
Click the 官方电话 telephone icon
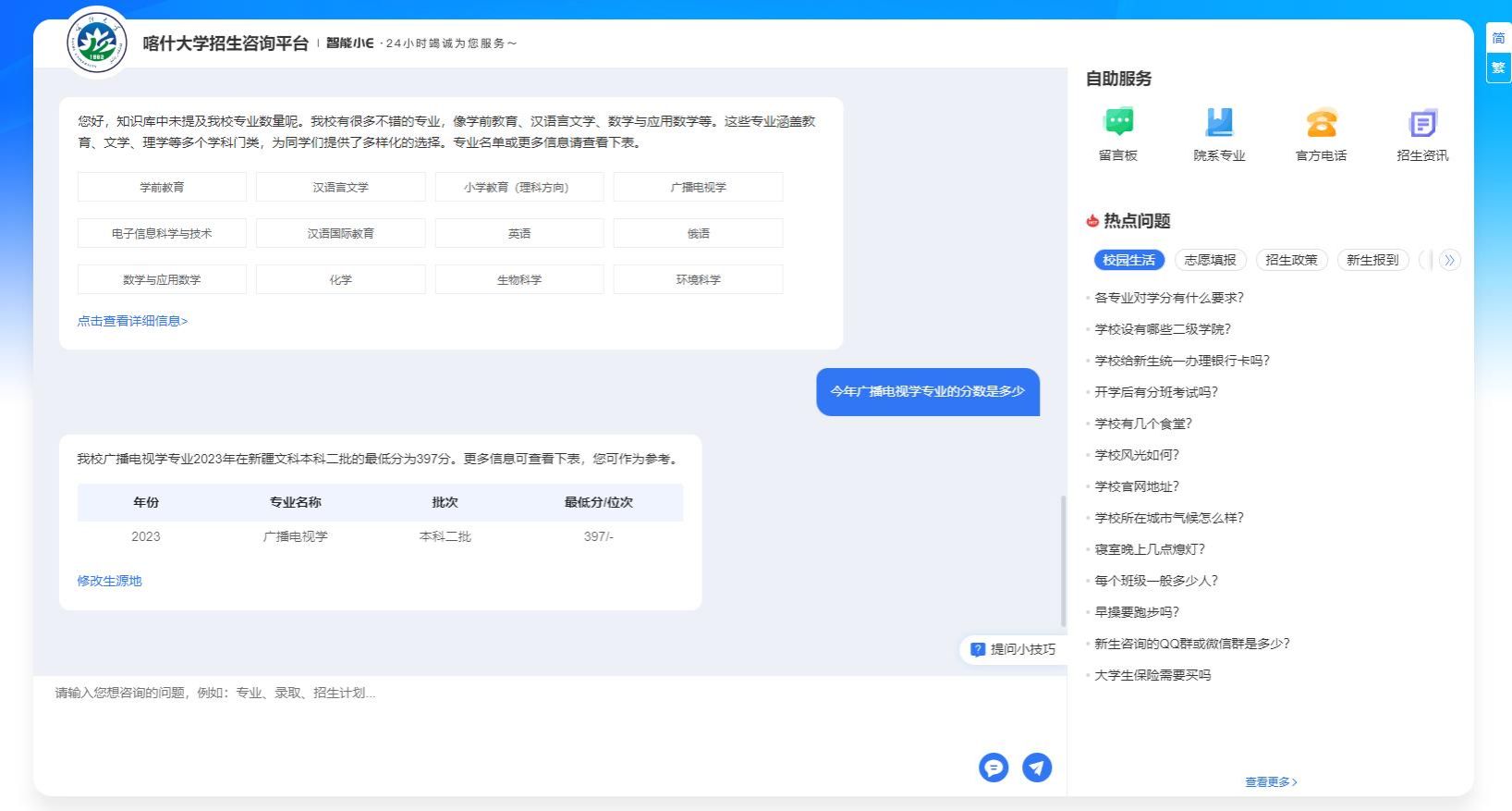point(1321,123)
